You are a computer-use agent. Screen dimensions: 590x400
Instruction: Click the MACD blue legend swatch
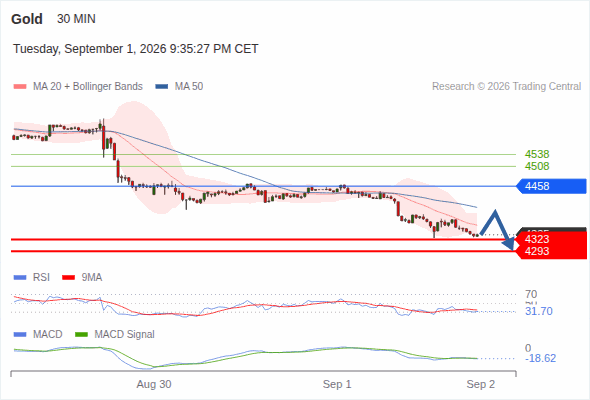click(20, 335)
